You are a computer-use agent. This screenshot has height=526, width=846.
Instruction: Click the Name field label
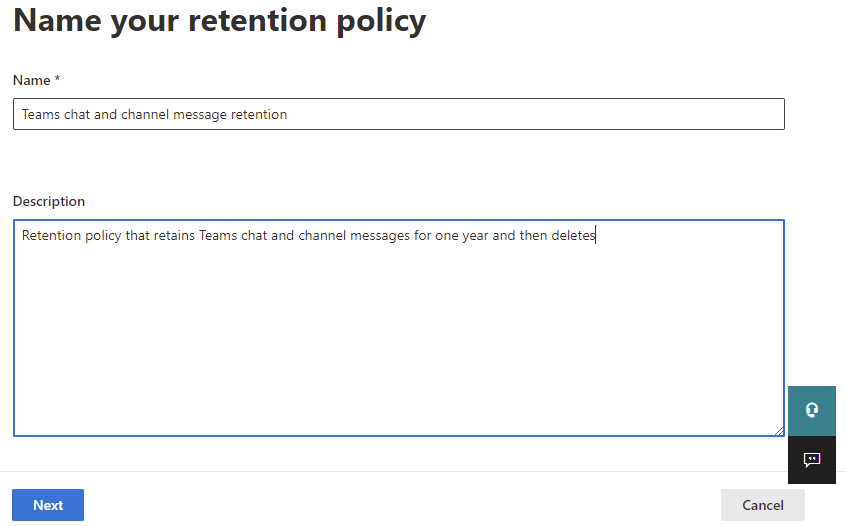click(x=31, y=80)
